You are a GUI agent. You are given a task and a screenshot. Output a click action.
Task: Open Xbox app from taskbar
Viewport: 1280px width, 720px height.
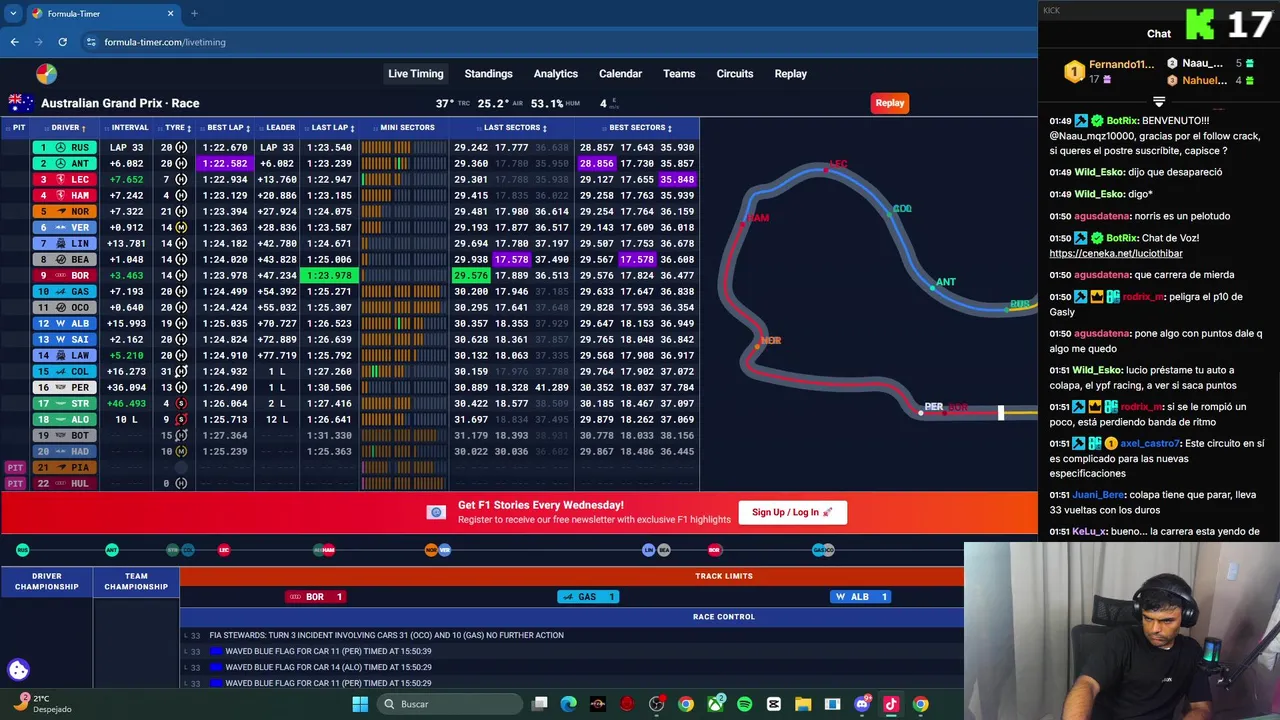[715, 704]
